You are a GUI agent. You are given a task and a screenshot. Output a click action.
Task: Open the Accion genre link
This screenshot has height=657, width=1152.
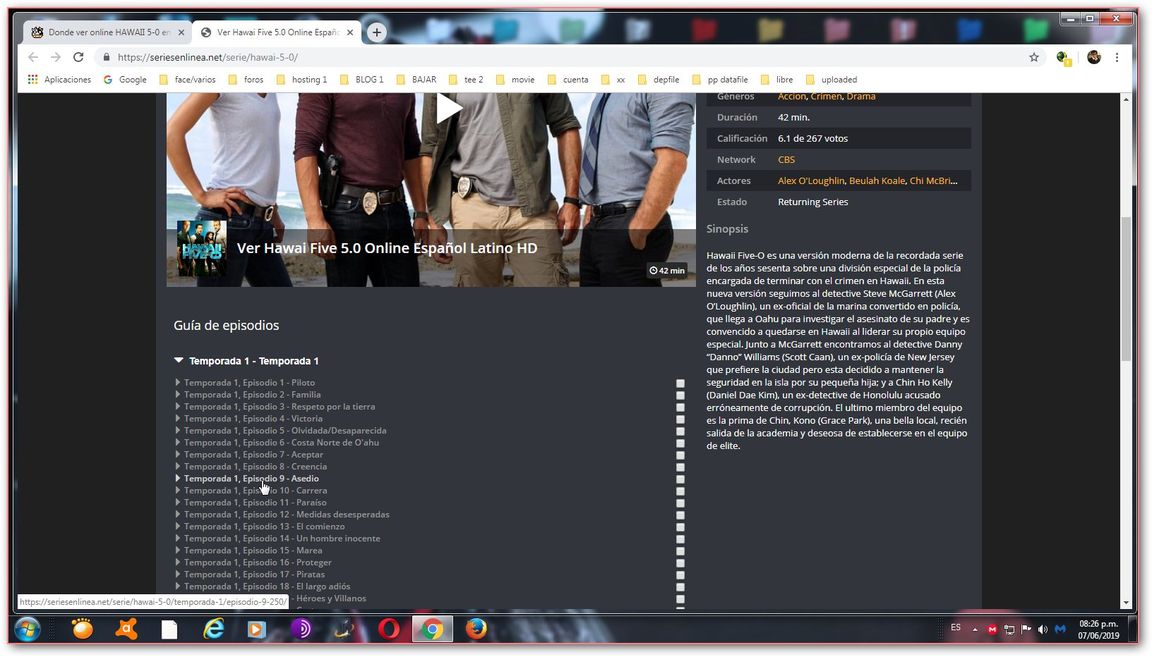[792, 96]
